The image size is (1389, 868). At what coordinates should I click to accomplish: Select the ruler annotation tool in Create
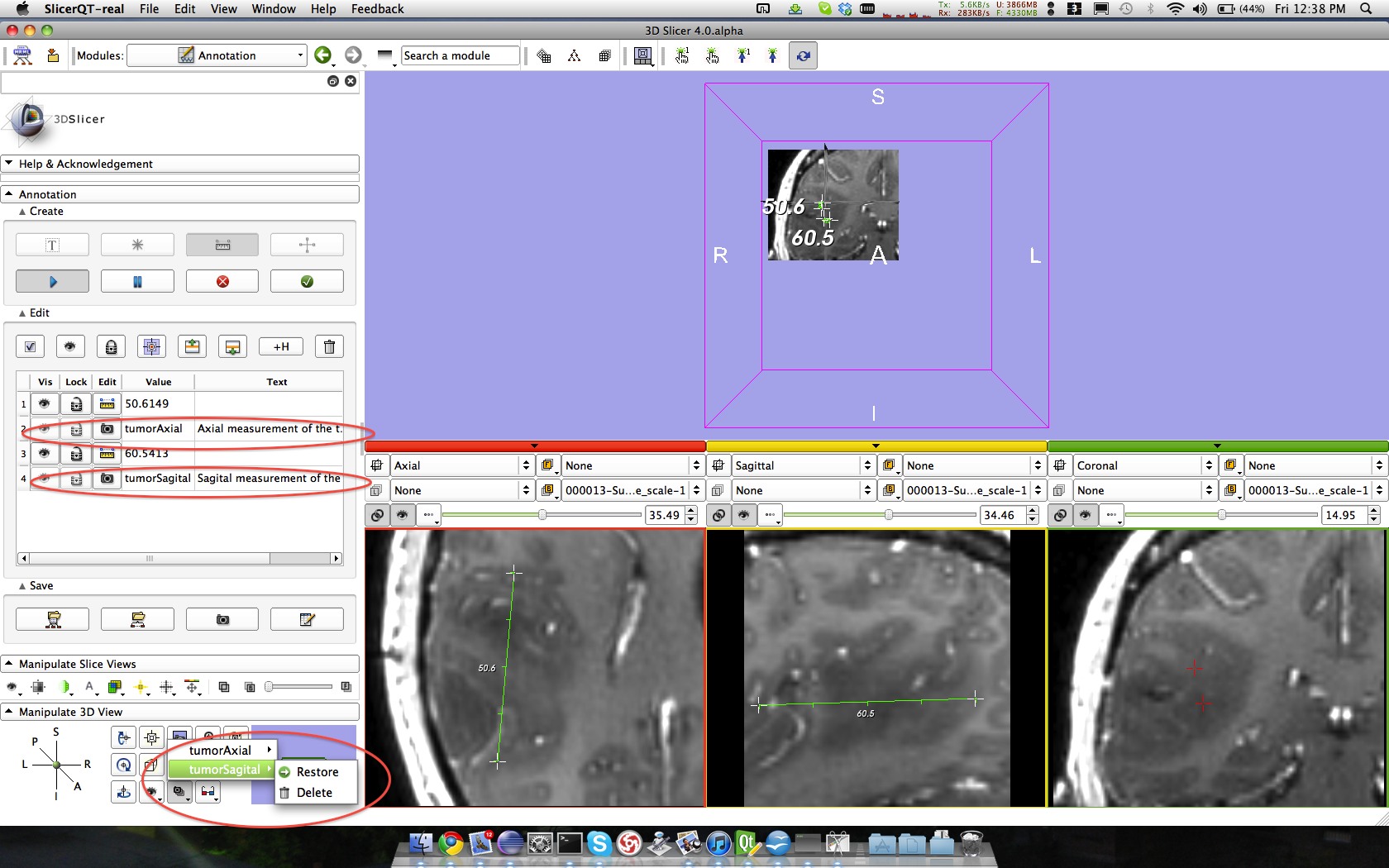(222, 245)
